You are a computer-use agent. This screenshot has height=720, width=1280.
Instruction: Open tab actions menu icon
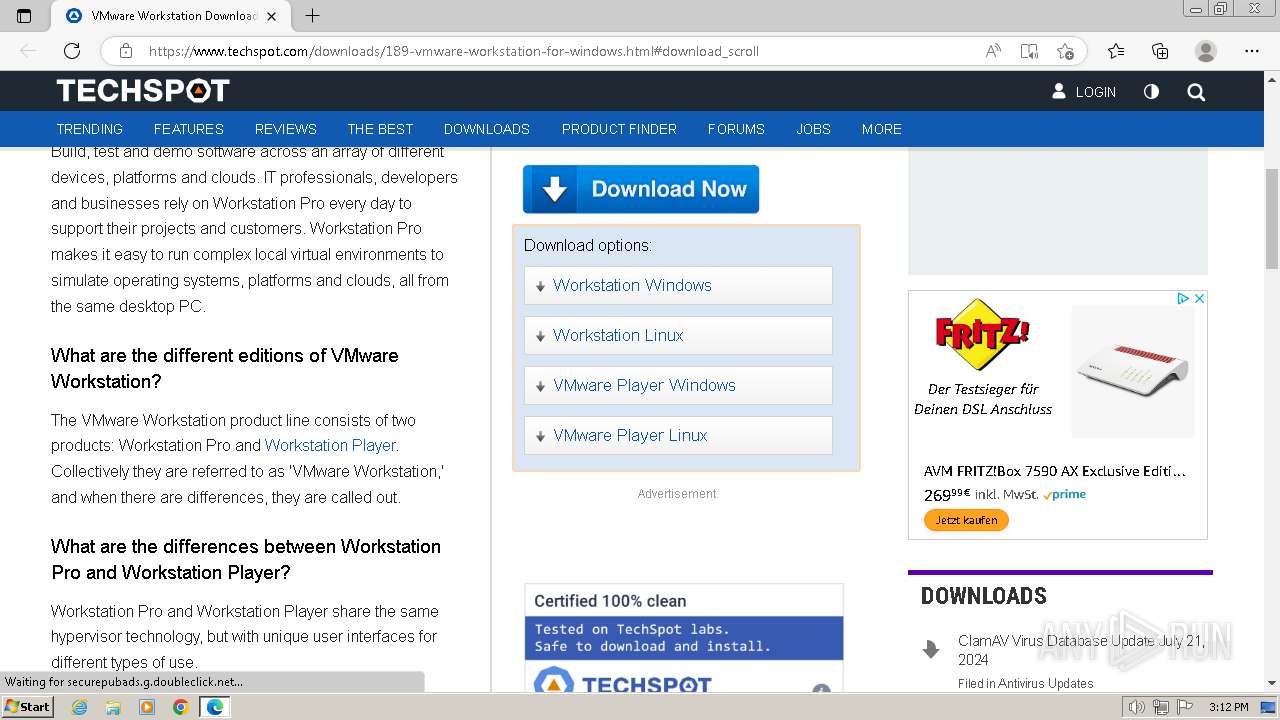pyautogui.click(x=25, y=16)
